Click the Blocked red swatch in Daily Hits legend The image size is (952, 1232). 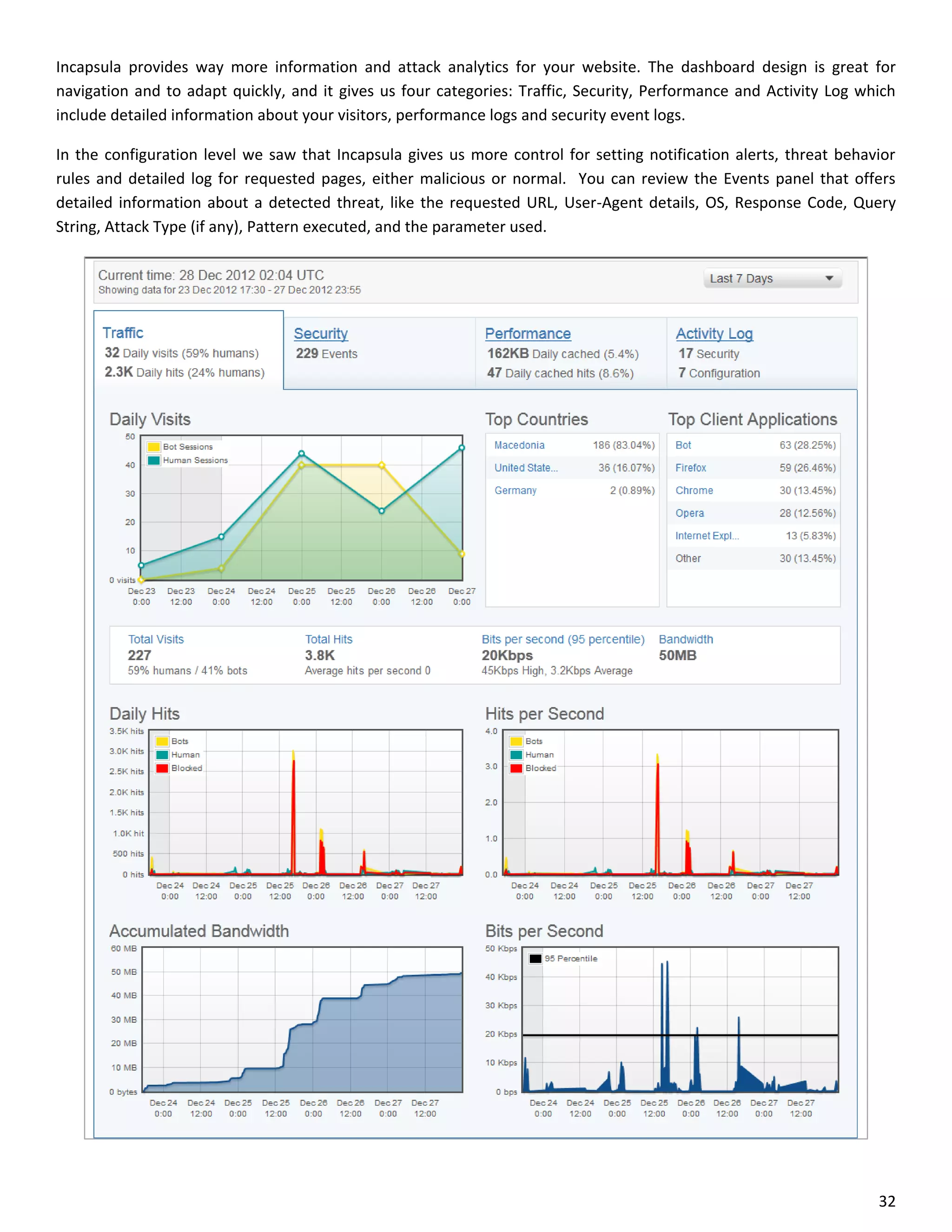162,768
